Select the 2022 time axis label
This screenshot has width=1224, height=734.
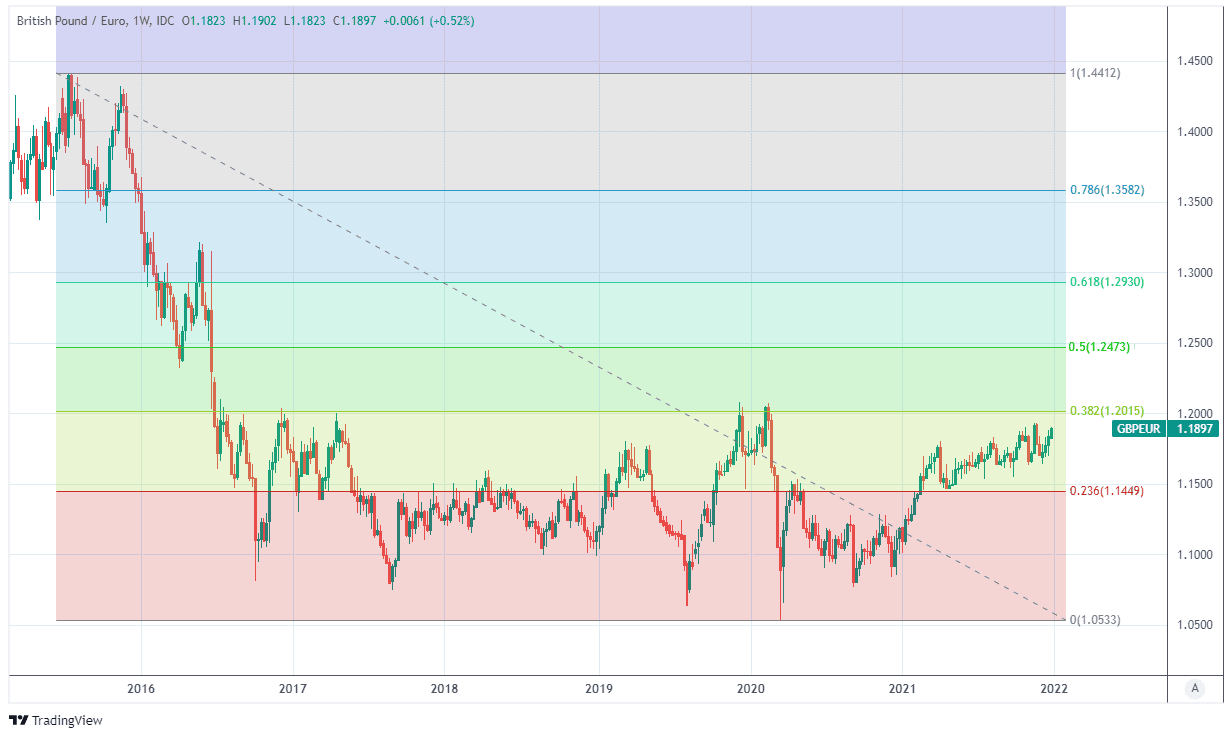[1054, 688]
